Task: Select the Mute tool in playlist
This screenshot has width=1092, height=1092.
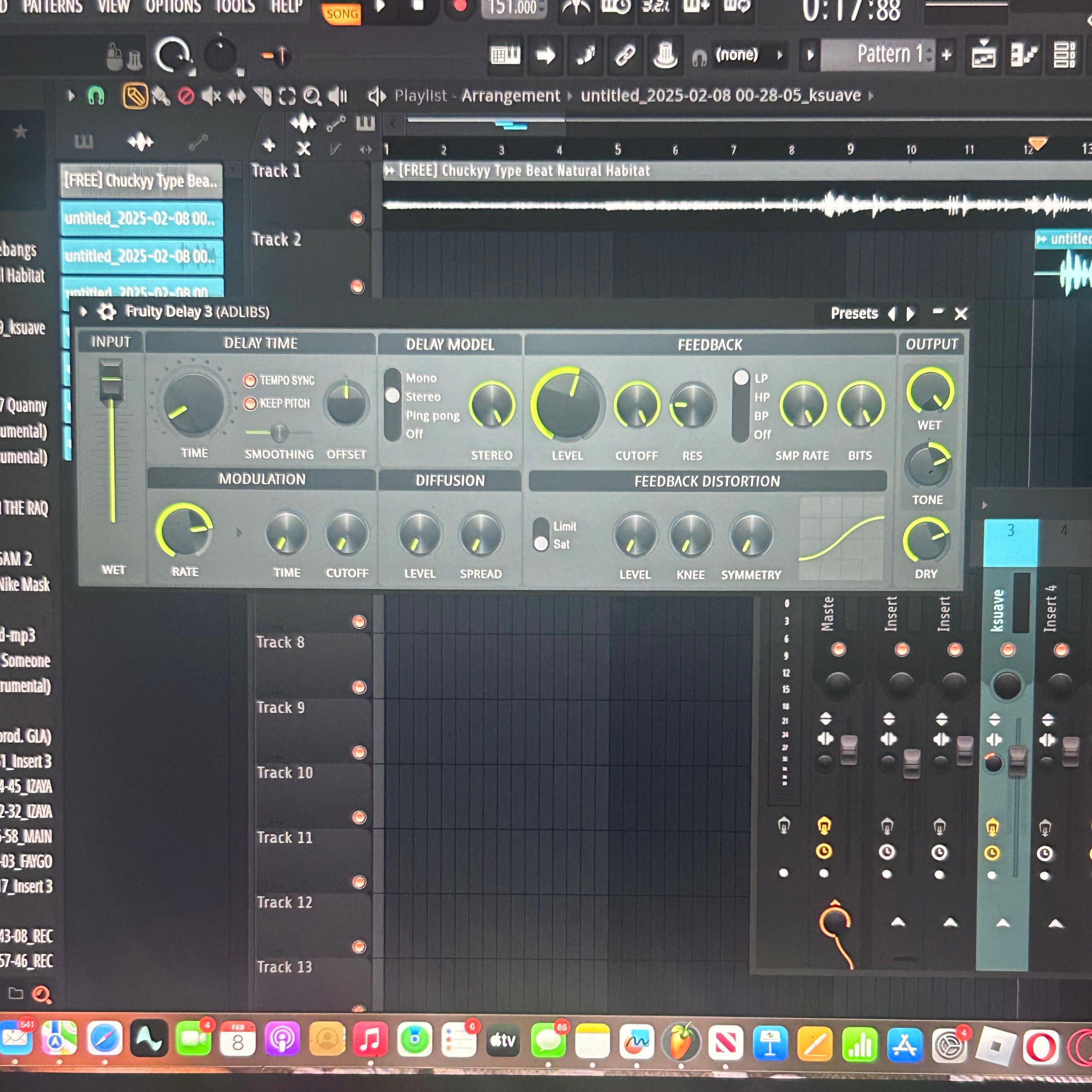Action: (211, 97)
